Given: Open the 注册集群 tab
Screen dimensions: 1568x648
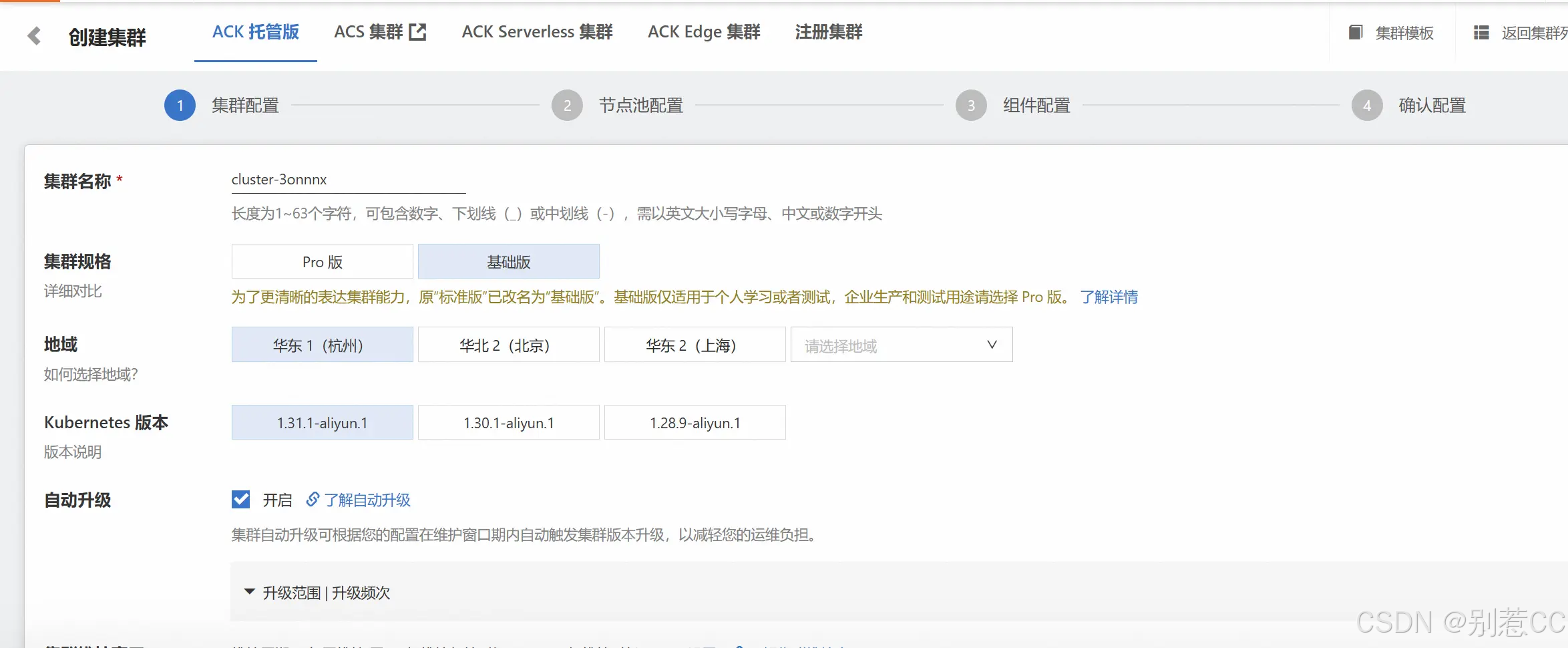Looking at the screenshot, I should [829, 31].
